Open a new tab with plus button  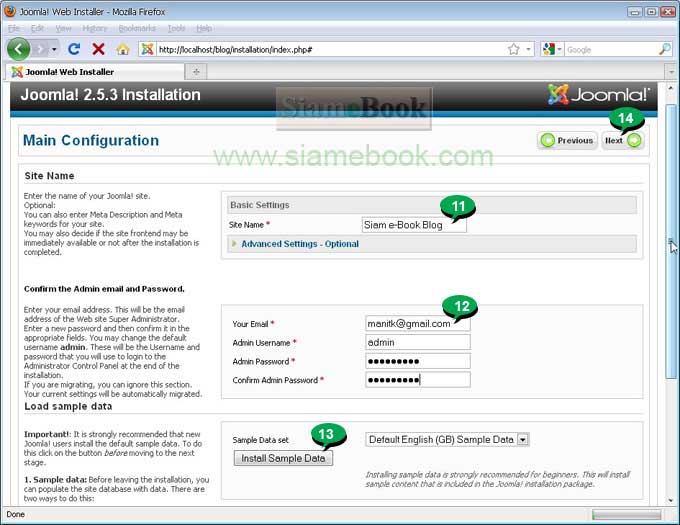click(x=196, y=72)
